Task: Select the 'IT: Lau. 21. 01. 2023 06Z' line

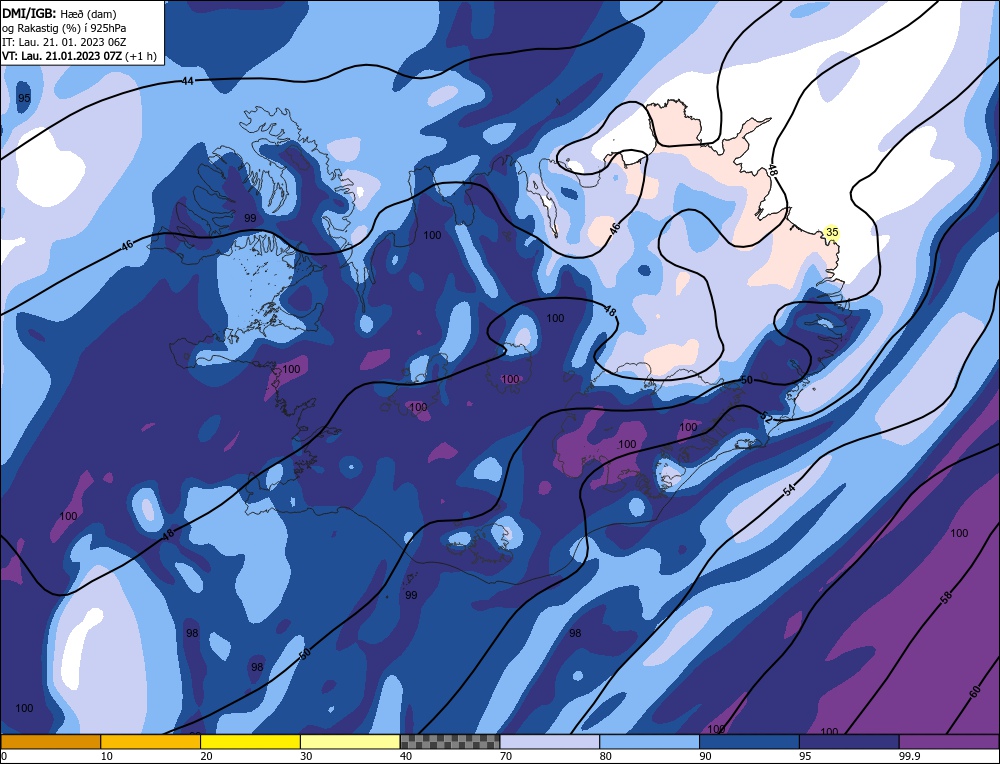Action: (64, 42)
